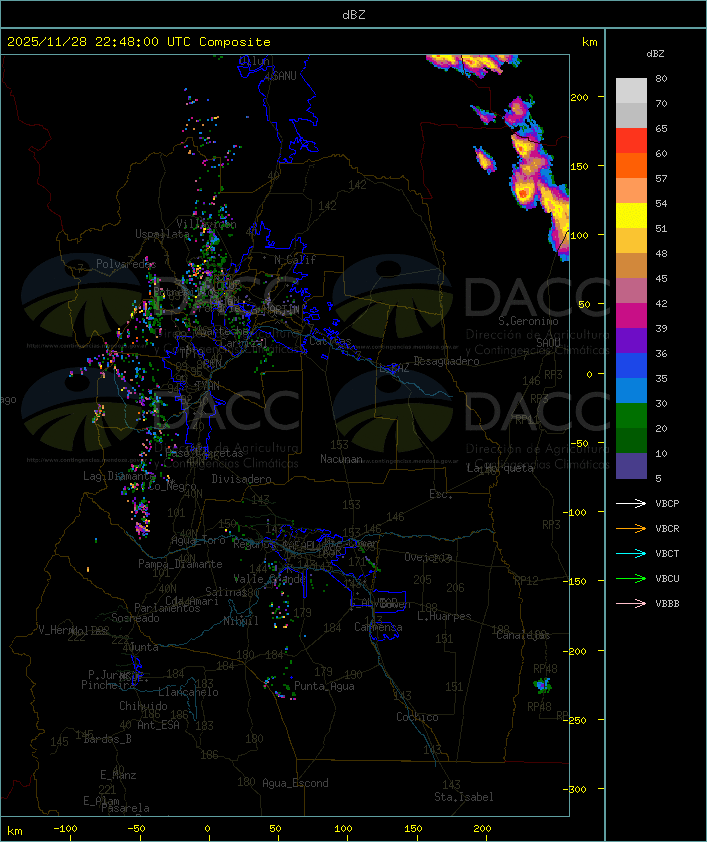
Task: Click the 0 tick on bottom axis
Action: [x=208, y=829]
